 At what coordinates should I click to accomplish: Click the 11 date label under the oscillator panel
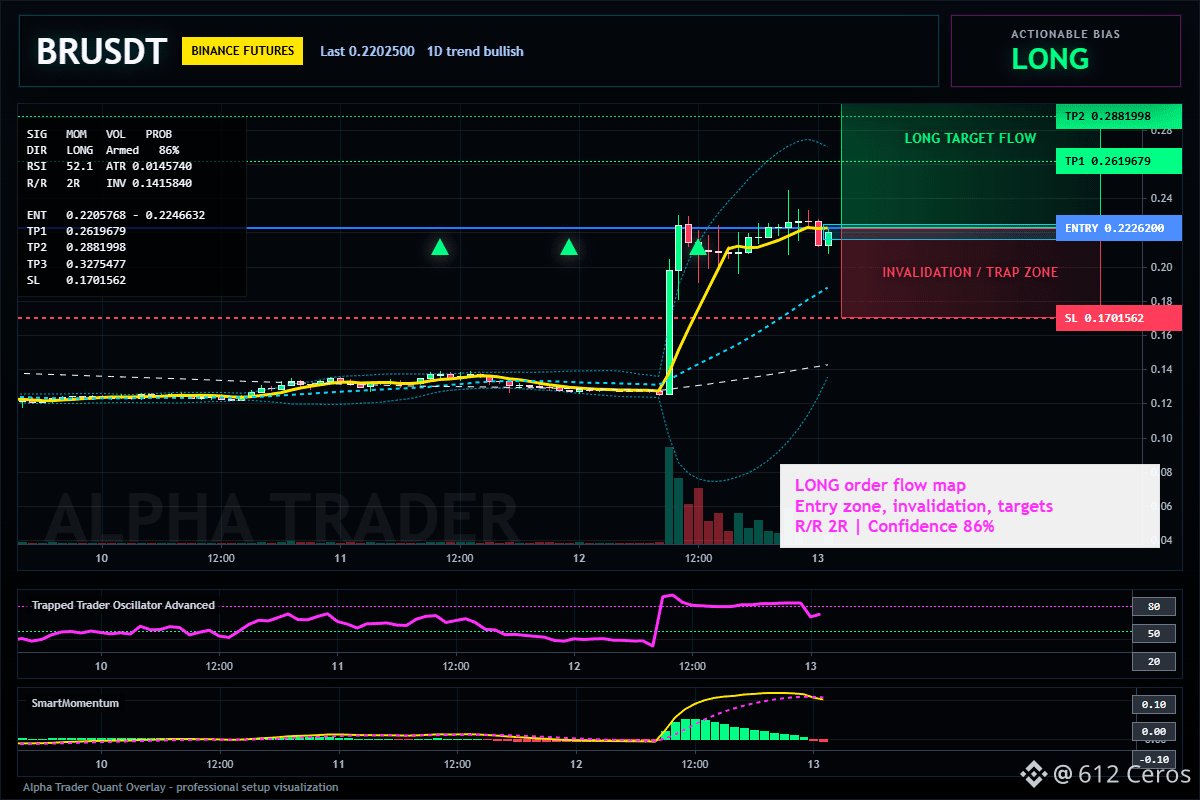tap(339, 665)
